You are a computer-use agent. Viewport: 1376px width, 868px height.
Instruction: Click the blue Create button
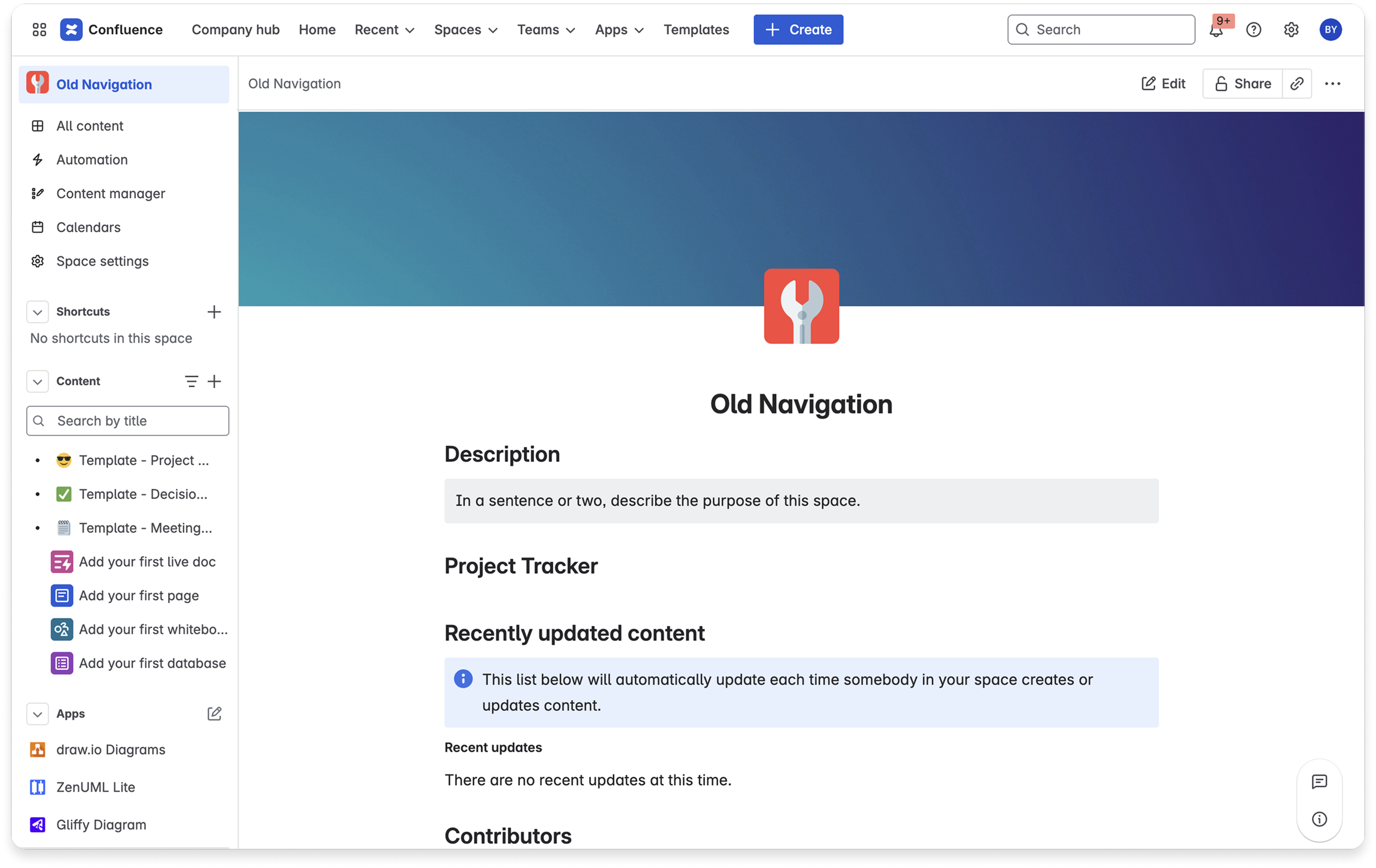pyautogui.click(x=797, y=30)
